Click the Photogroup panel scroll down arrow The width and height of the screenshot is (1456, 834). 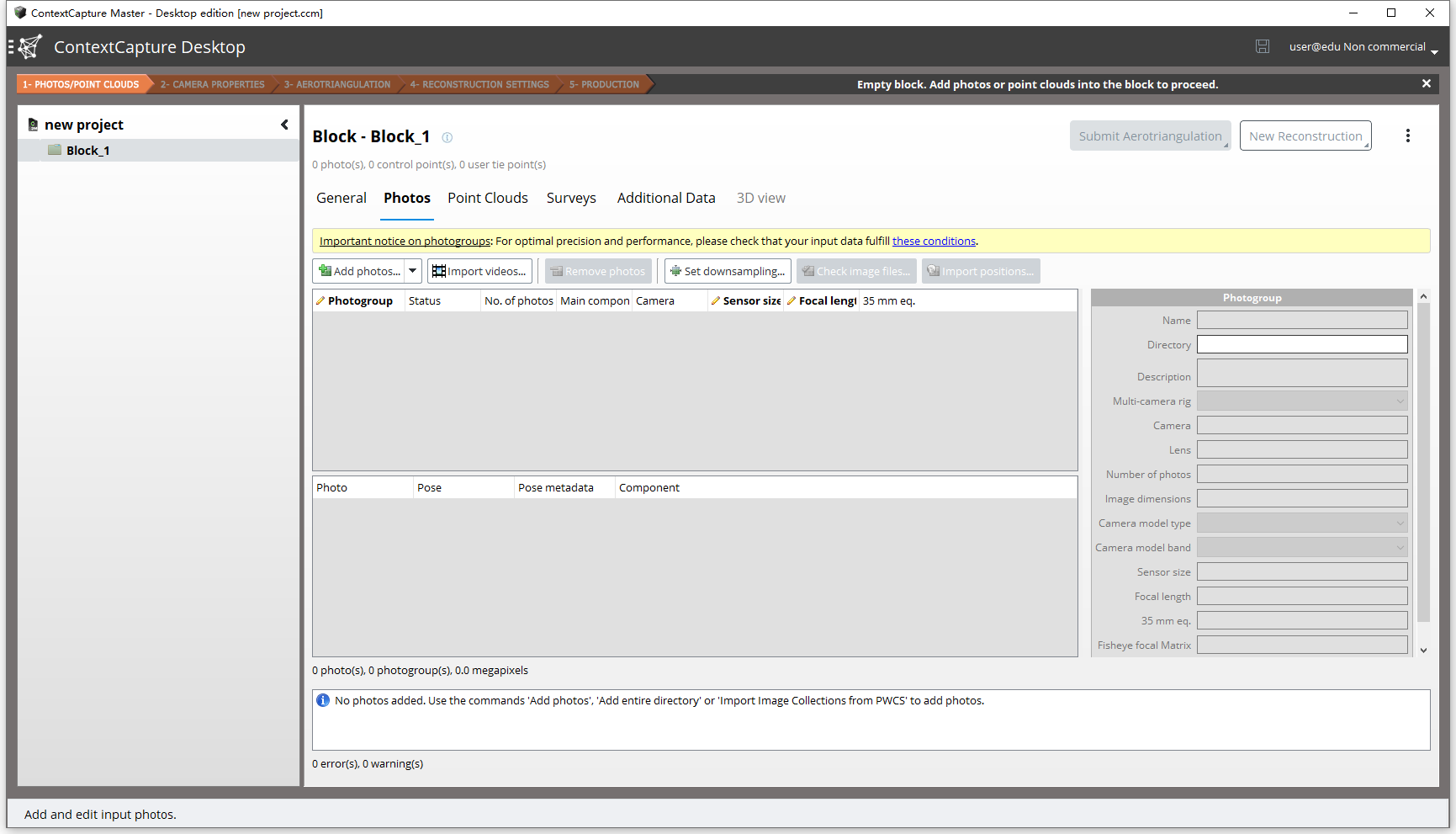pos(1423,651)
